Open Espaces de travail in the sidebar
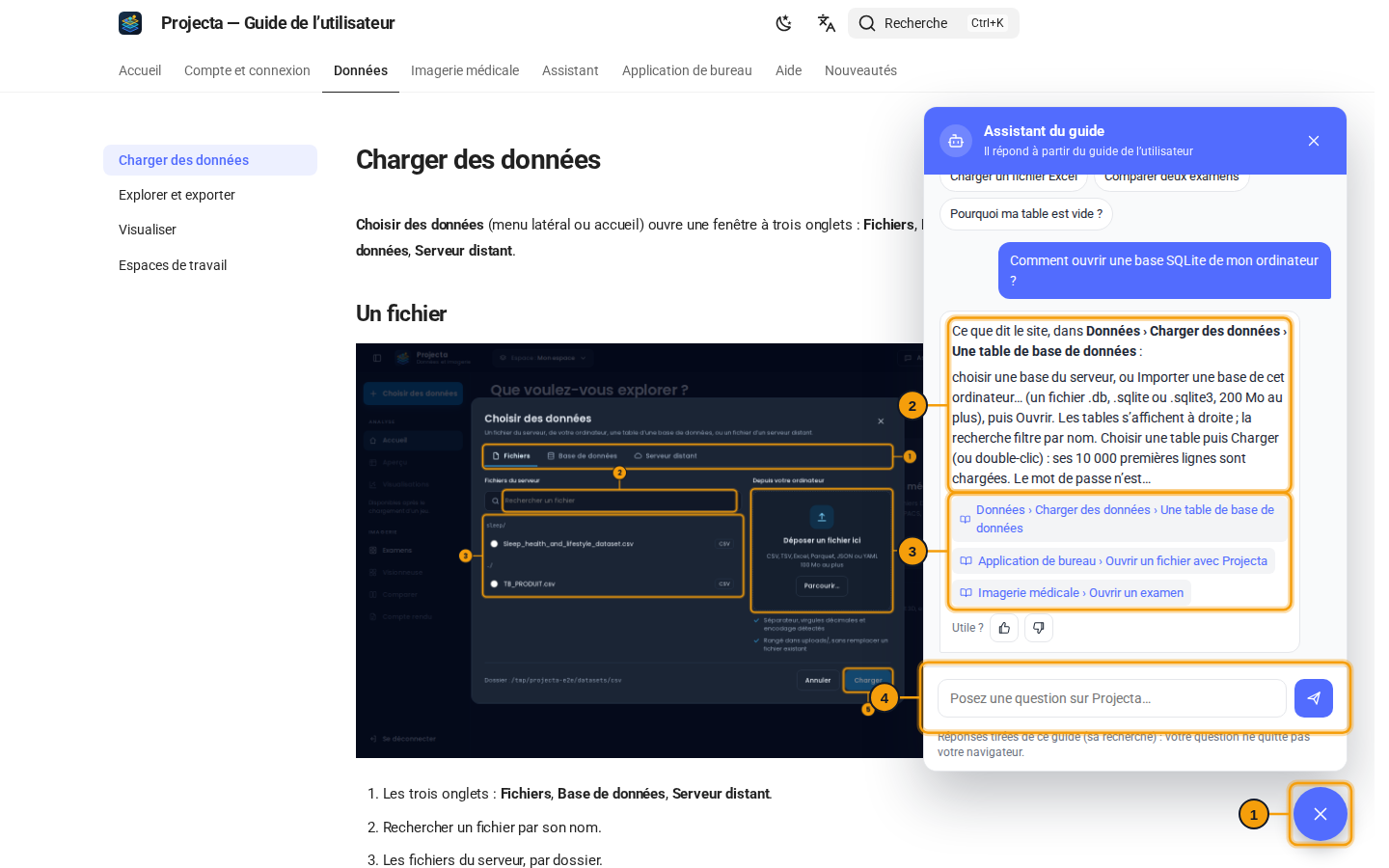The height and width of the screenshot is (868, 1389). click(x=210, y=265)
